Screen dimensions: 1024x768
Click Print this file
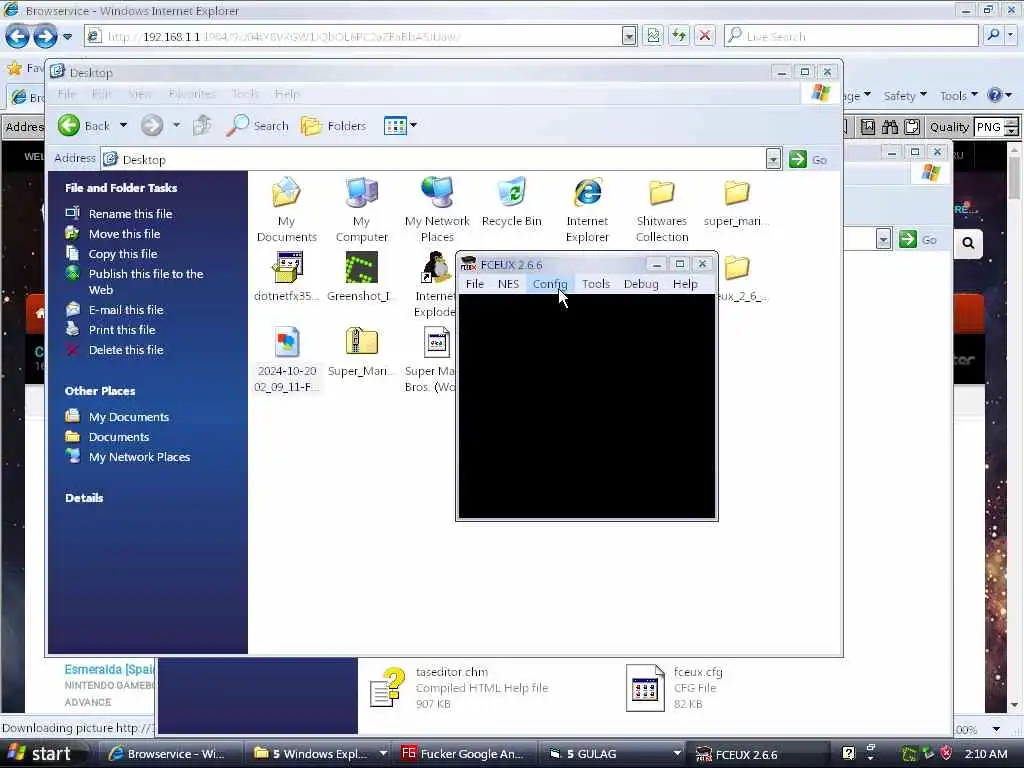pos(121,330)
